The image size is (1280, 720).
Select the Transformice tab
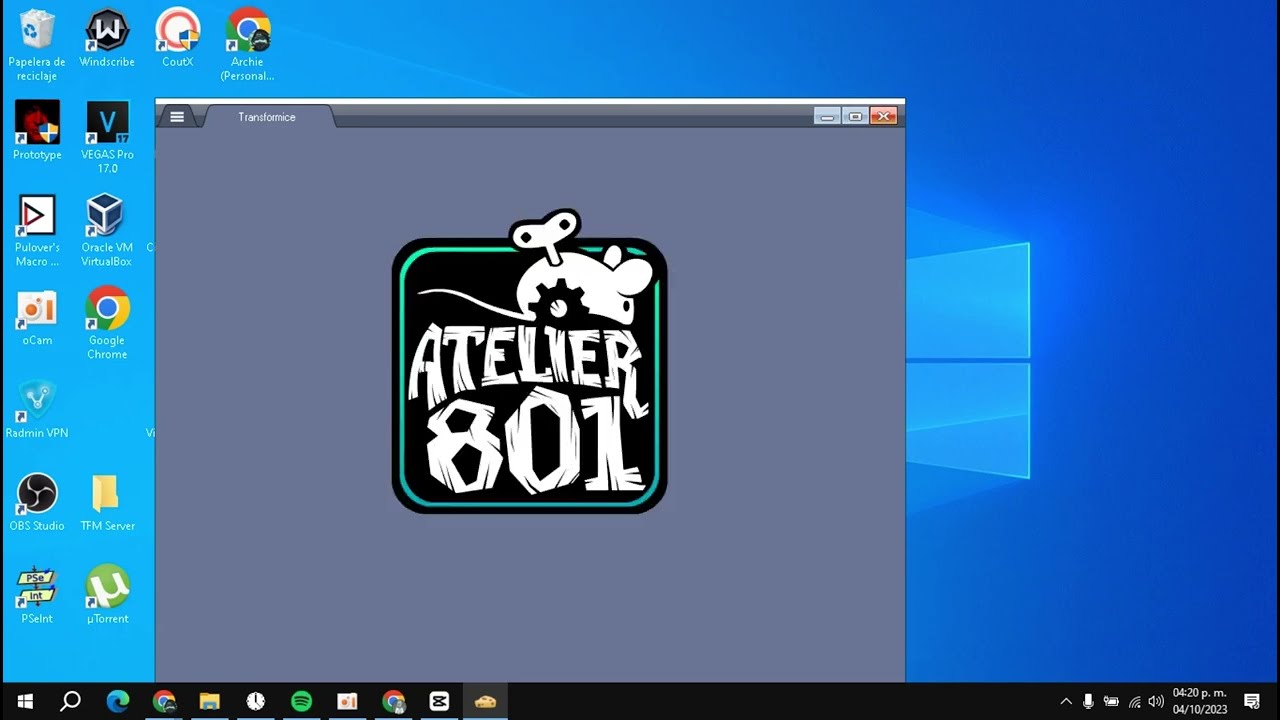[267, 117]
